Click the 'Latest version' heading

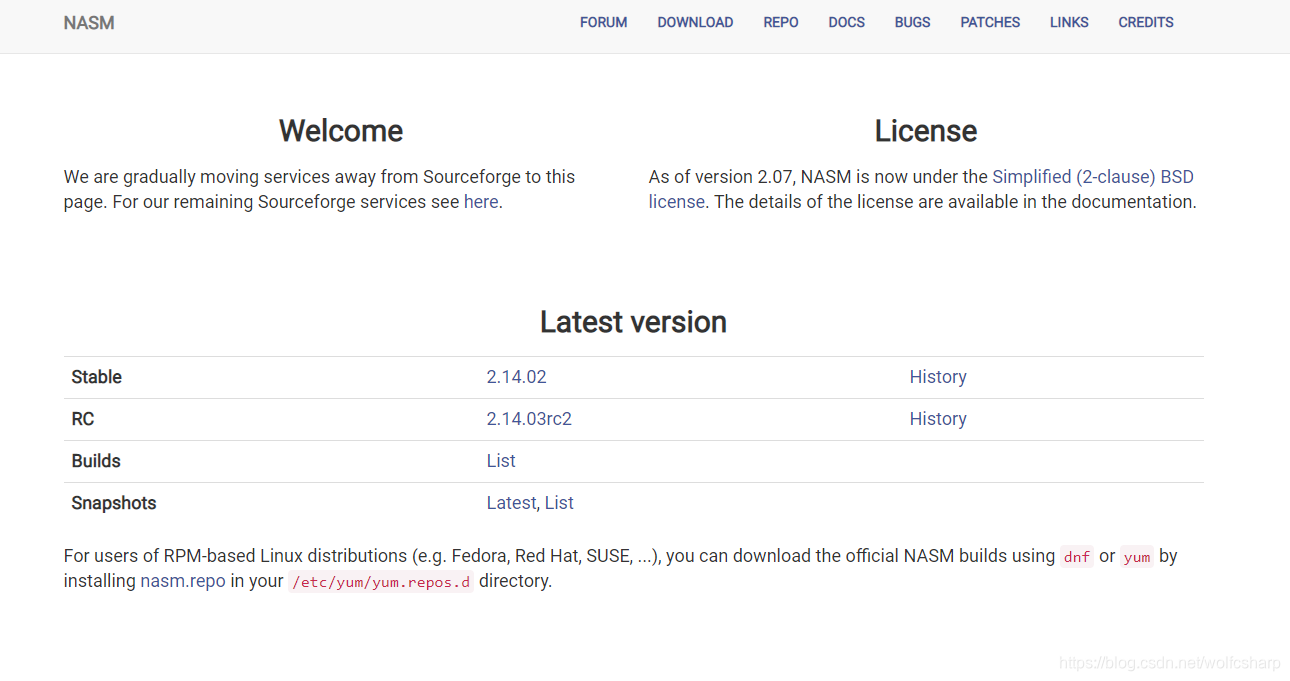click(633, 322)
